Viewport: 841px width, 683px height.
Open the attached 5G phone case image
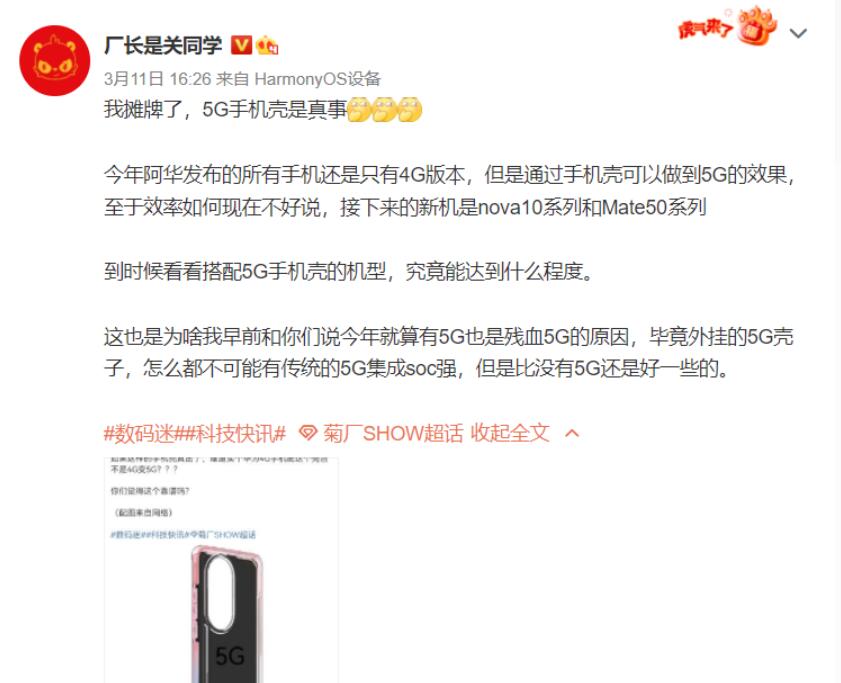coord(221,570)
